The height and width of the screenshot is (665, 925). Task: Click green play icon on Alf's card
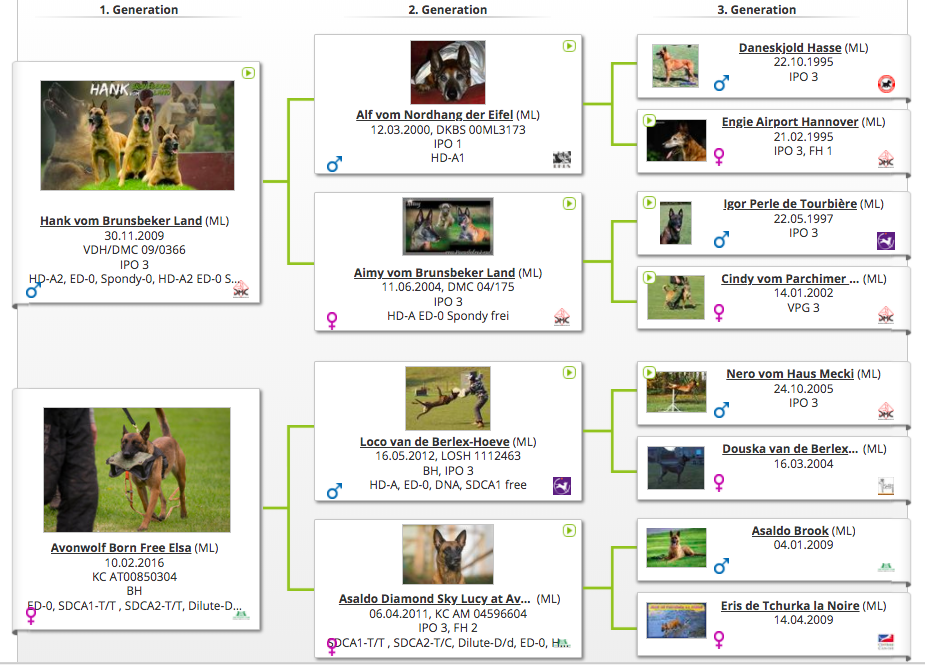(569, 46)
